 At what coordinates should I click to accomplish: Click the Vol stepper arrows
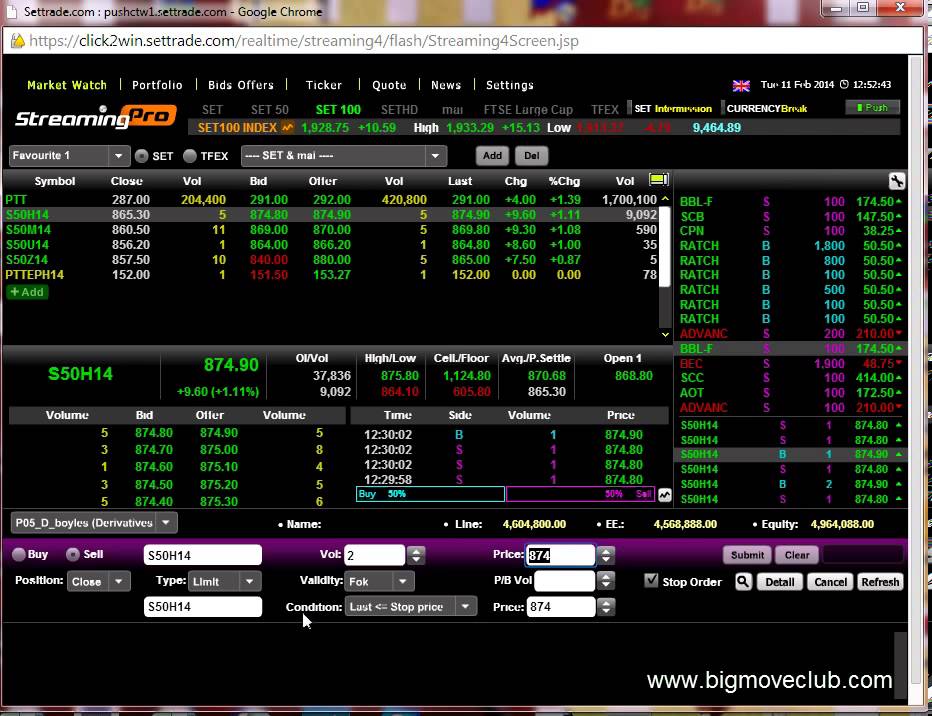click(x=416, y=555)
